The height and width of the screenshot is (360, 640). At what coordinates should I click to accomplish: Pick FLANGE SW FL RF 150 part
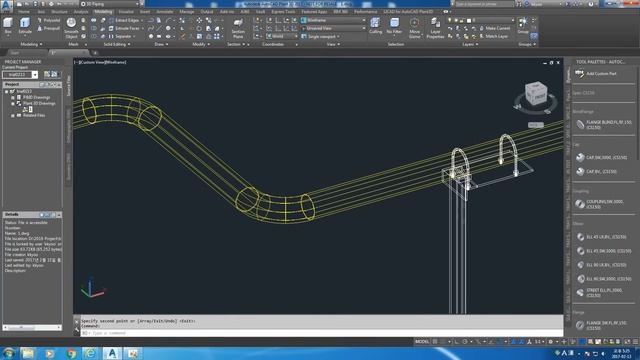[601, 325]
